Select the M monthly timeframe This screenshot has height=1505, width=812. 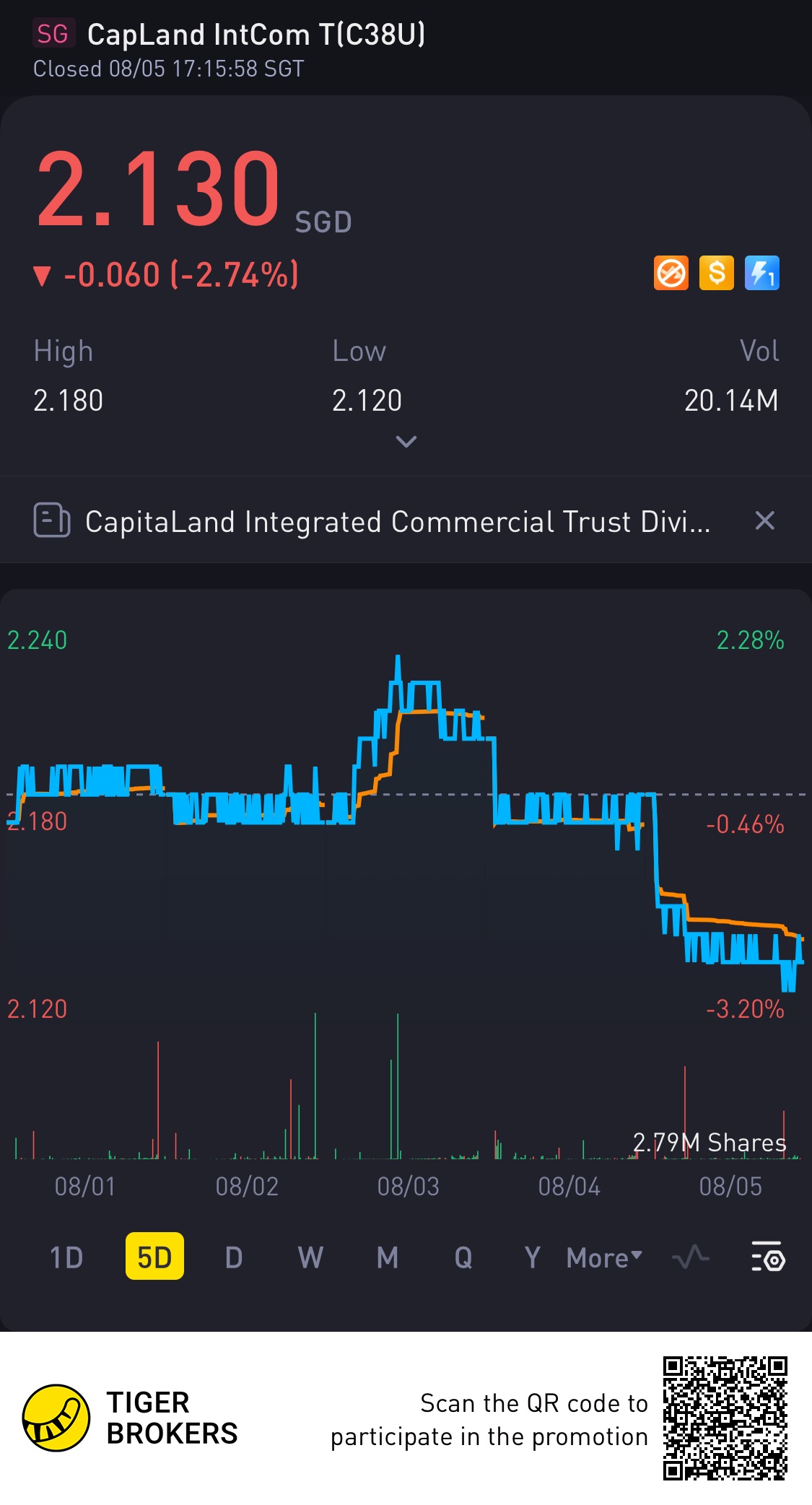tap(388, 1257)
